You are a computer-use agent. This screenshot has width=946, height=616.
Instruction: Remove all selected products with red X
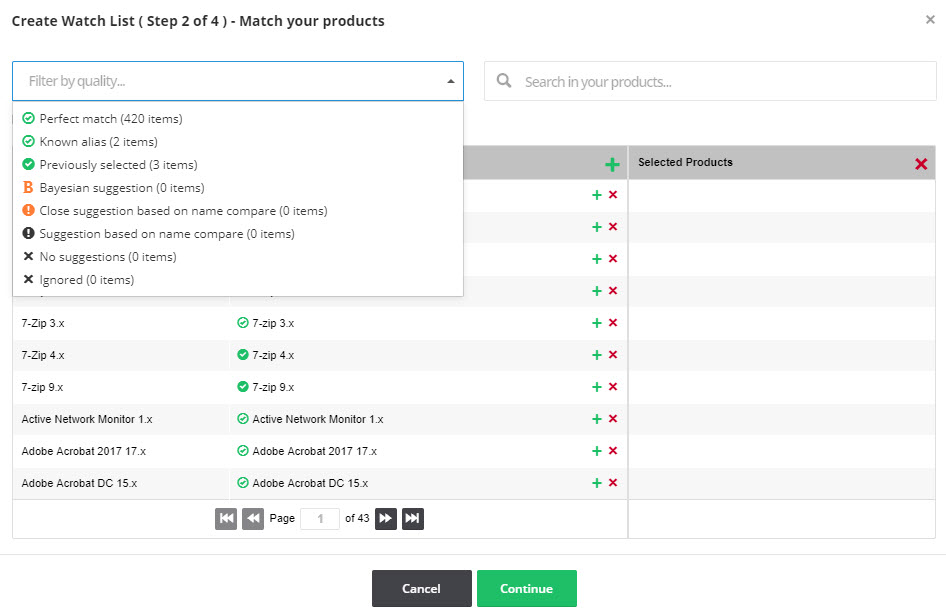point(921,163)
